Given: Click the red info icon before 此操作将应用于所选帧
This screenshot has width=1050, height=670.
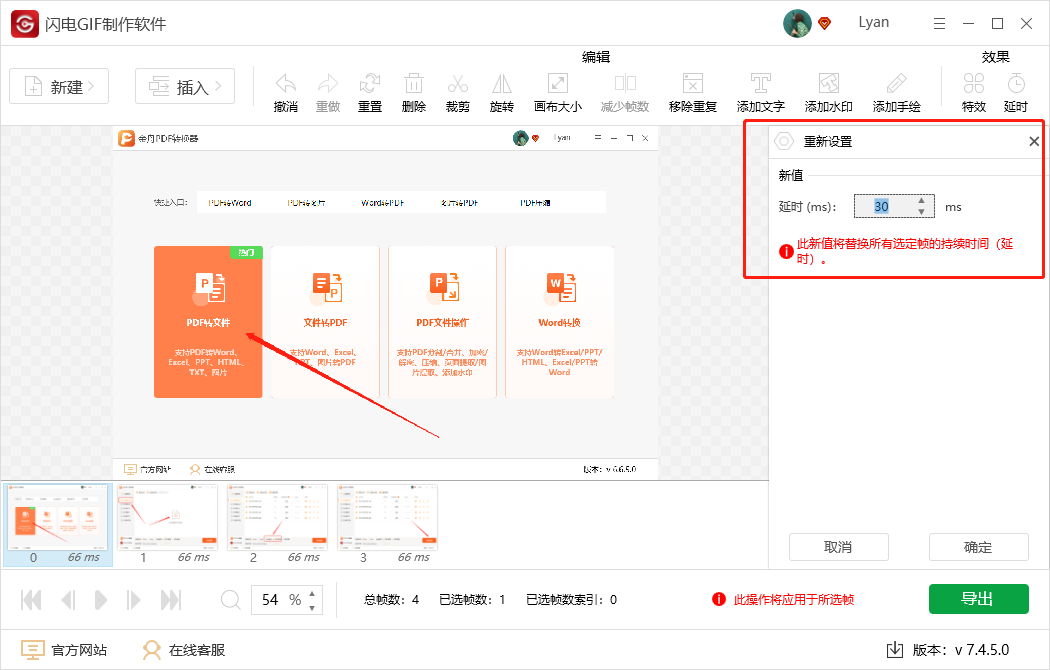Looking at the screenshot, I should [719, 599].
